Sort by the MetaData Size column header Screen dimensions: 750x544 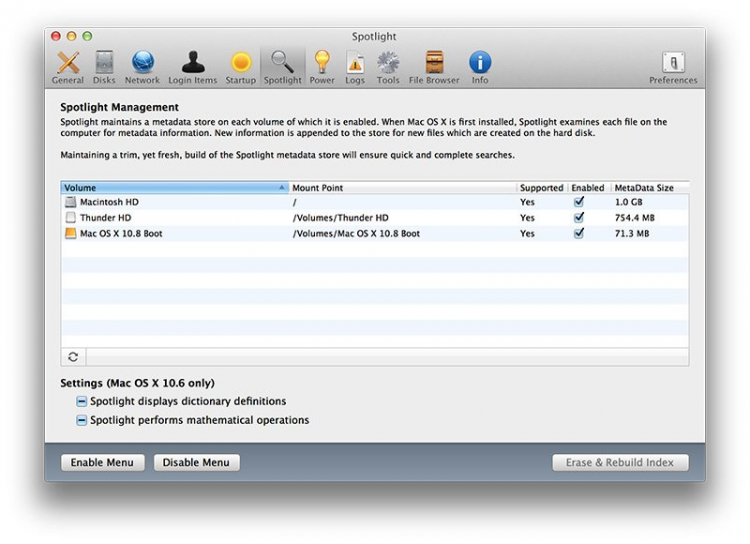(x=650, y=188)
